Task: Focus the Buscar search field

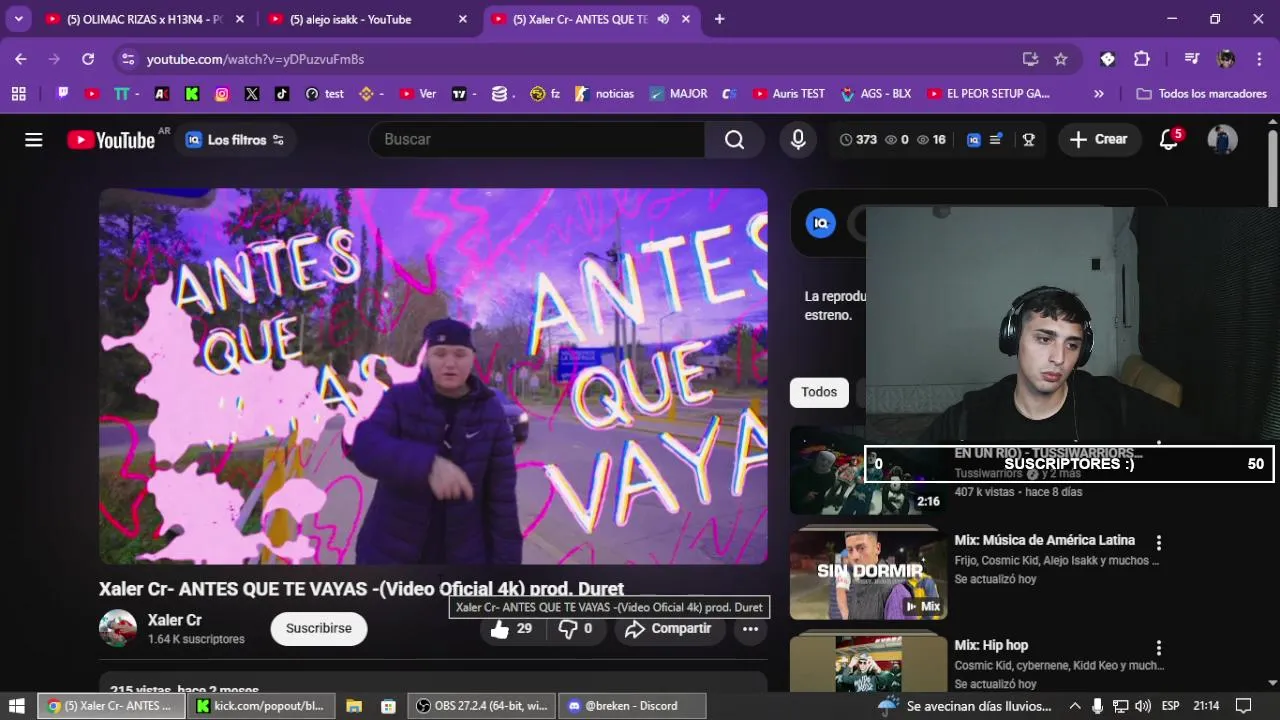Action: (537, 139)
